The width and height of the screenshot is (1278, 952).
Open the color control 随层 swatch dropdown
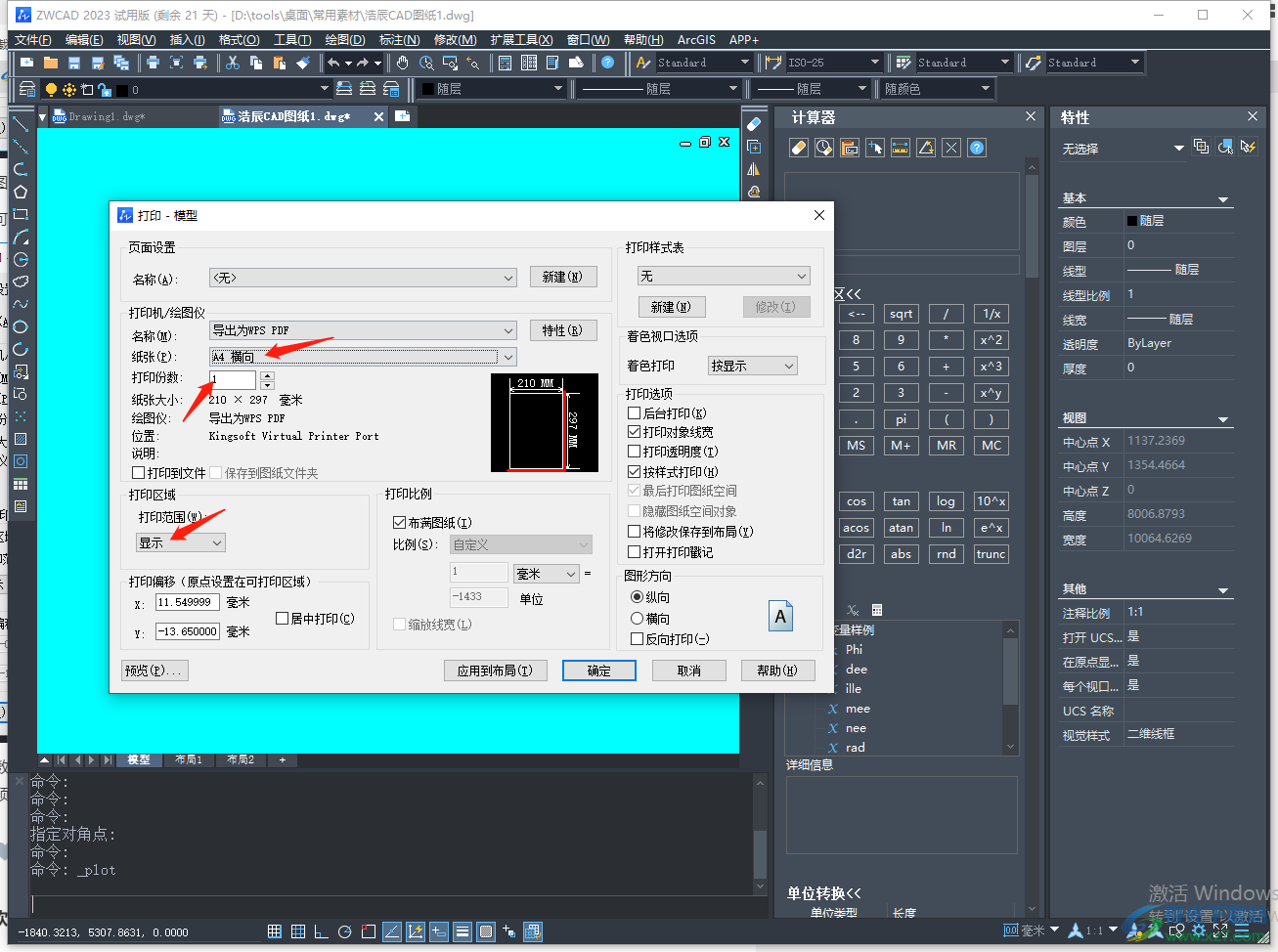490,89
